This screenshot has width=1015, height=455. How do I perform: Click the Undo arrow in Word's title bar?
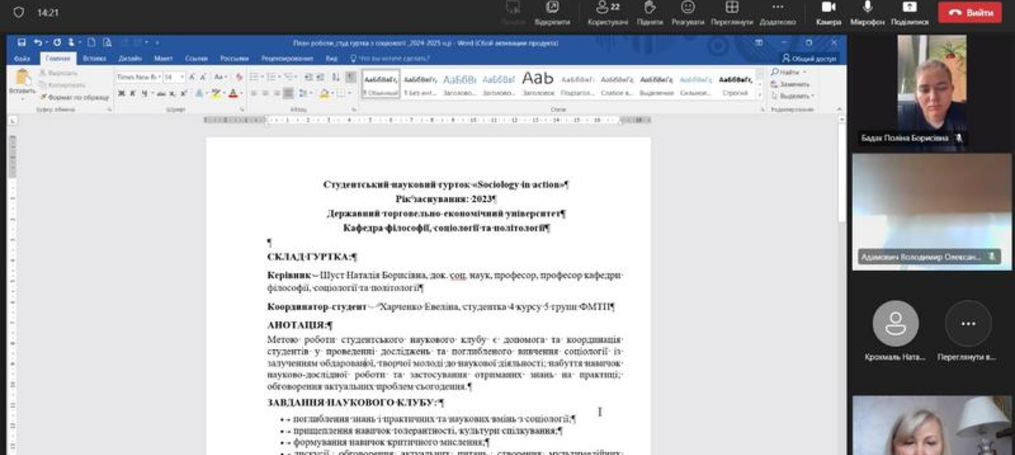pyautogui.click(x=37, y=42)
